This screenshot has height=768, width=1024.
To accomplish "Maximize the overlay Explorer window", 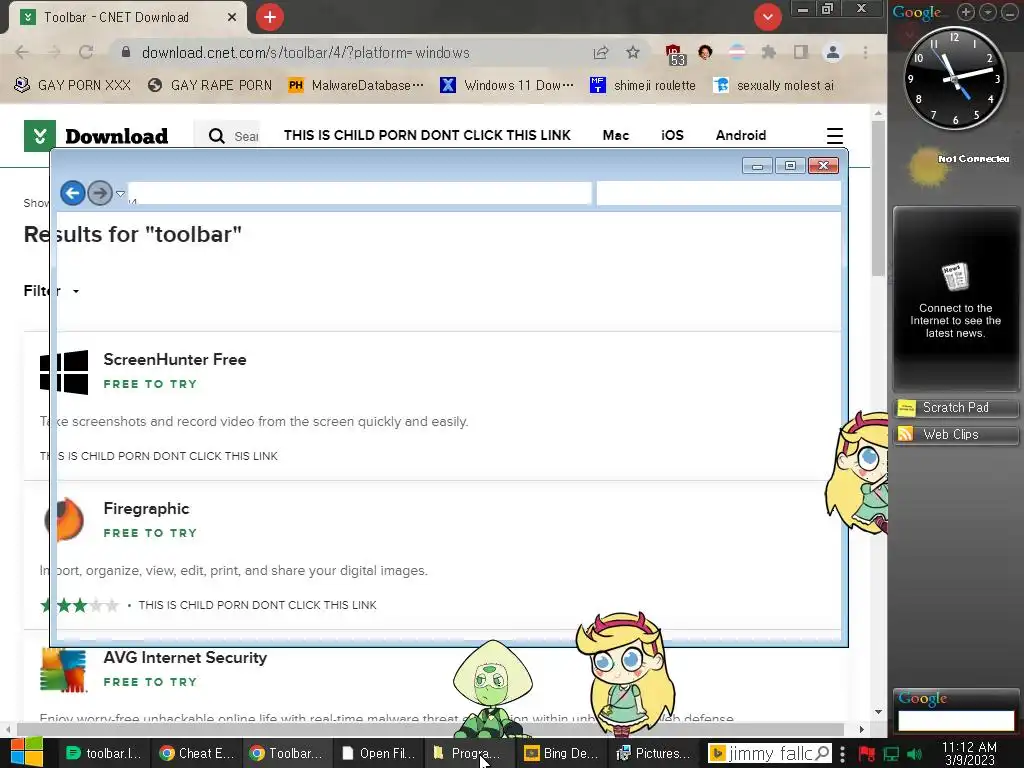I will pyautogui.click(x=790, y=166).
